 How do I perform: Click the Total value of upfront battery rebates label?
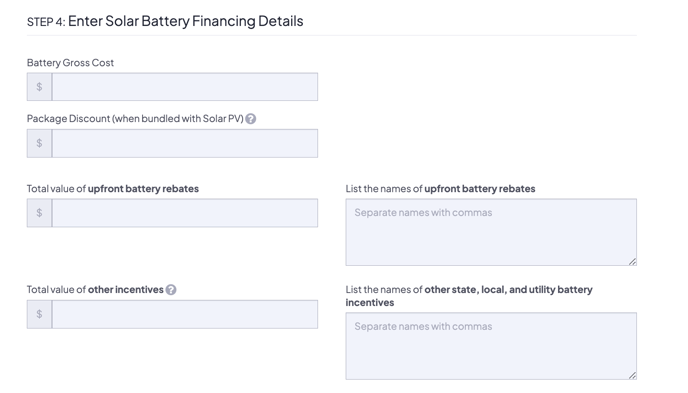113,189
